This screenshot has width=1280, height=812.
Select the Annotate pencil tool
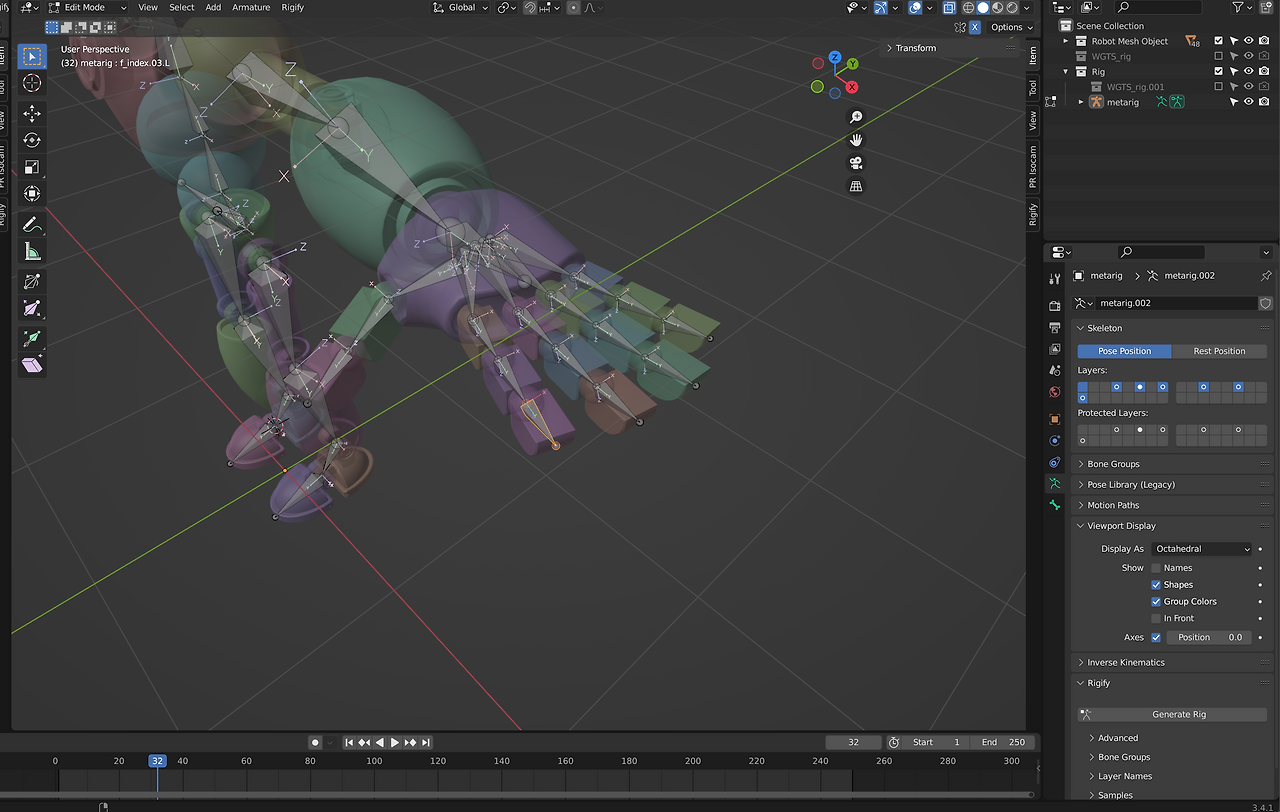point(32,224)
